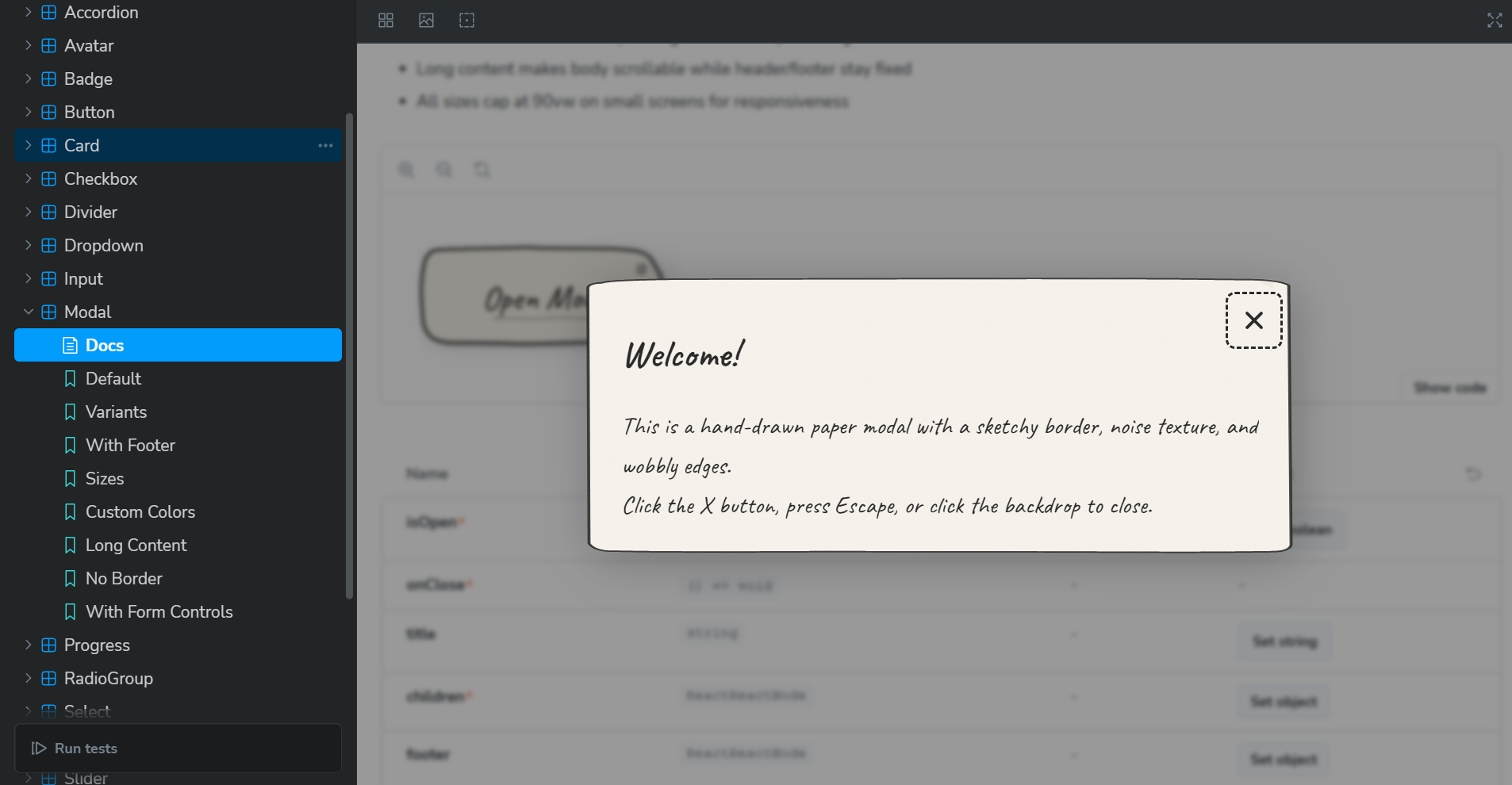Click the Docs document icon
This screenshot has height=785, width=1512.
(70, 345)
